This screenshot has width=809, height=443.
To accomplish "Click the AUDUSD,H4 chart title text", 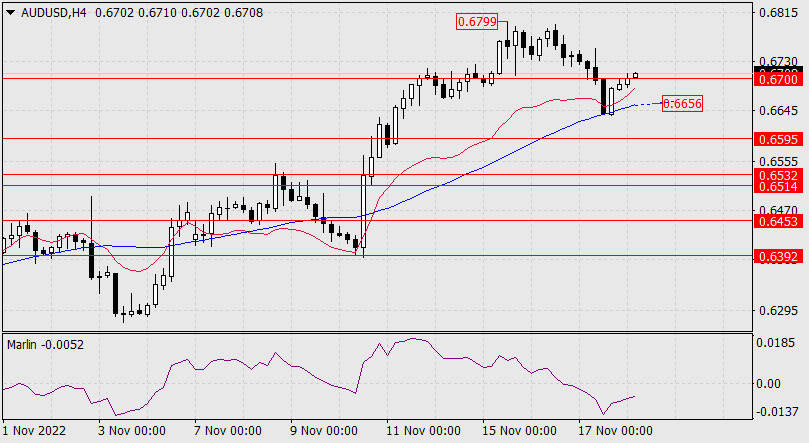I will pos(50,12).
